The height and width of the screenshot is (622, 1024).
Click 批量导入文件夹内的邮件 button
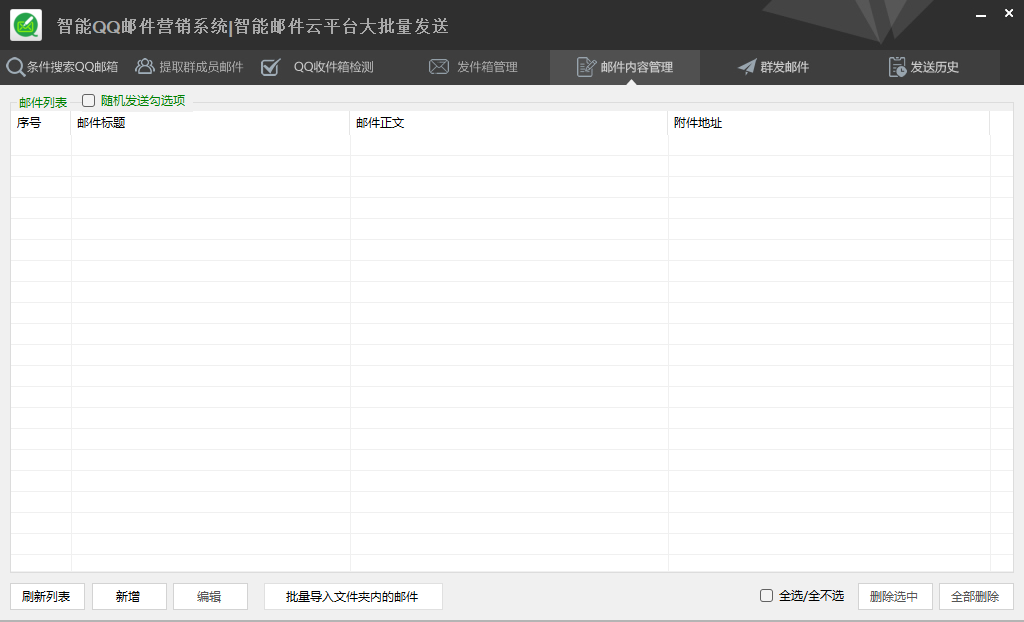coord(353,597)
